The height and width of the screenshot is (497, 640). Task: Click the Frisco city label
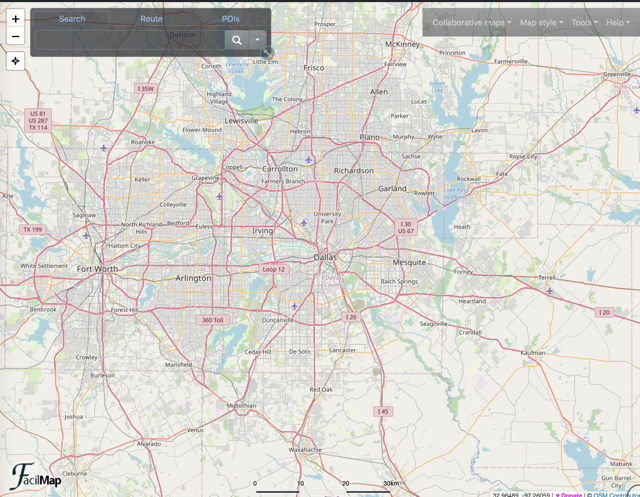click(313, 68)
